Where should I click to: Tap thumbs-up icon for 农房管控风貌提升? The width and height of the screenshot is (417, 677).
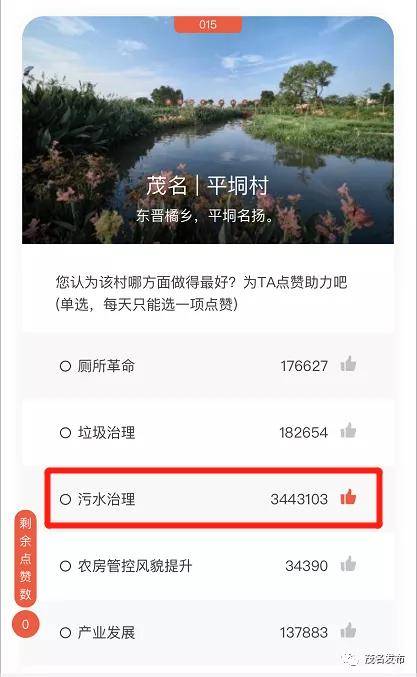click(x=348, y=564)
